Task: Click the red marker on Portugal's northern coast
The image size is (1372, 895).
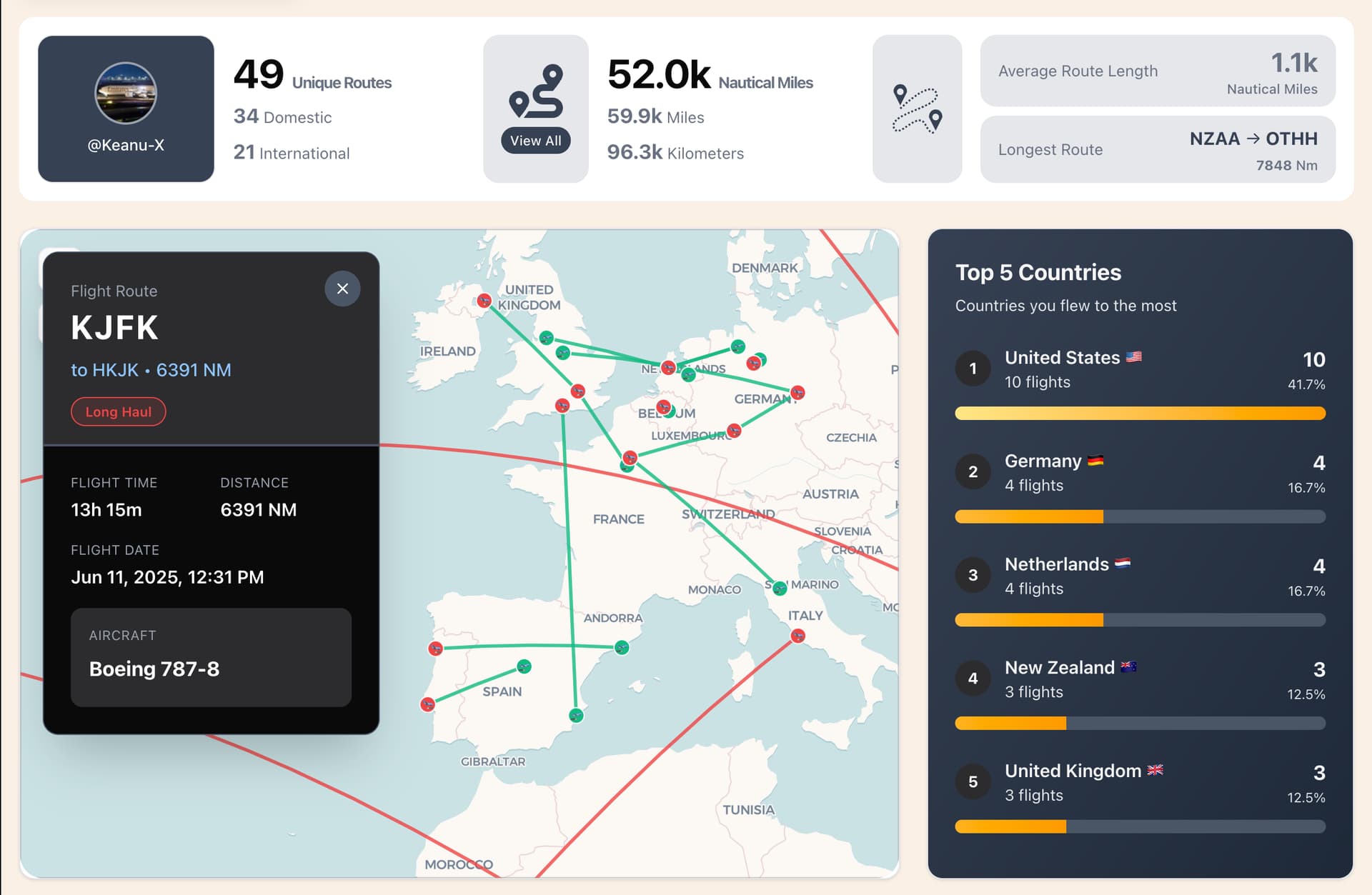Action: [435, 649]
